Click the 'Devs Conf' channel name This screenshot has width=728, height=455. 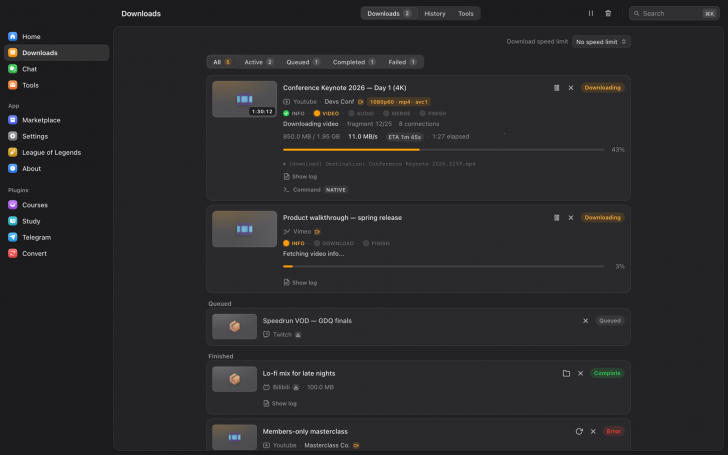339,102
